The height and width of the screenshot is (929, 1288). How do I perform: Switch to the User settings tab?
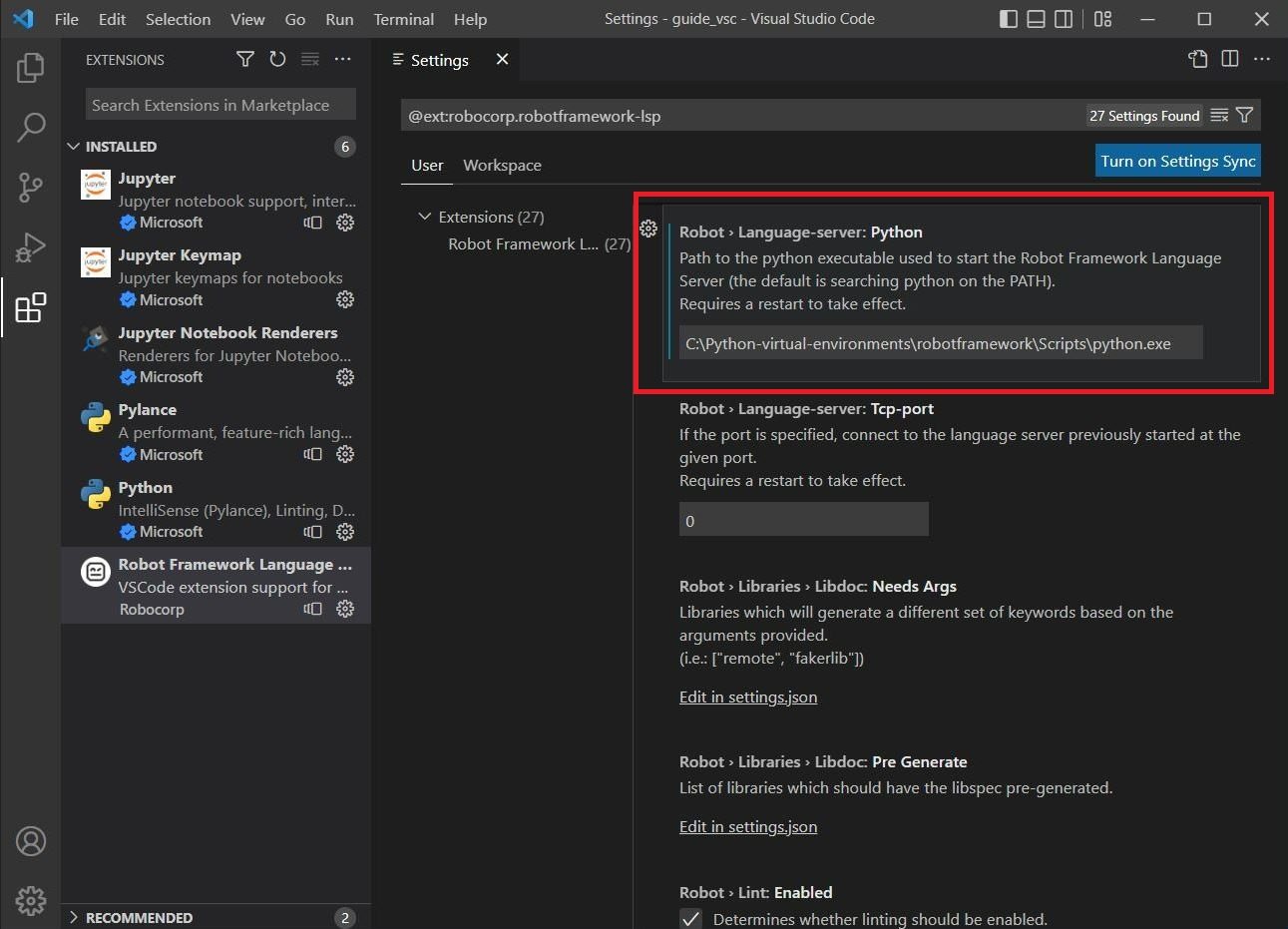click(x=427, y=165)
